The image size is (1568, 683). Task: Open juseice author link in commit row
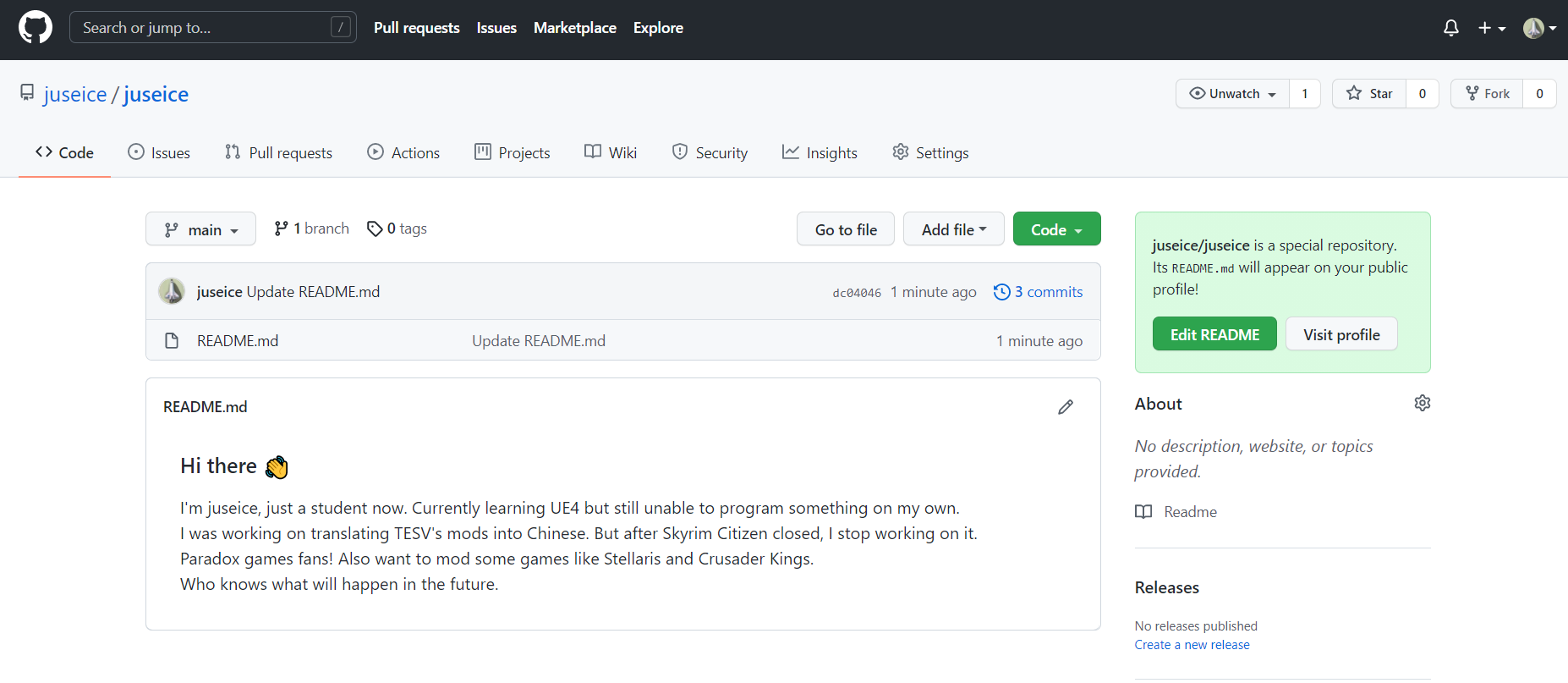pos(219,291)
